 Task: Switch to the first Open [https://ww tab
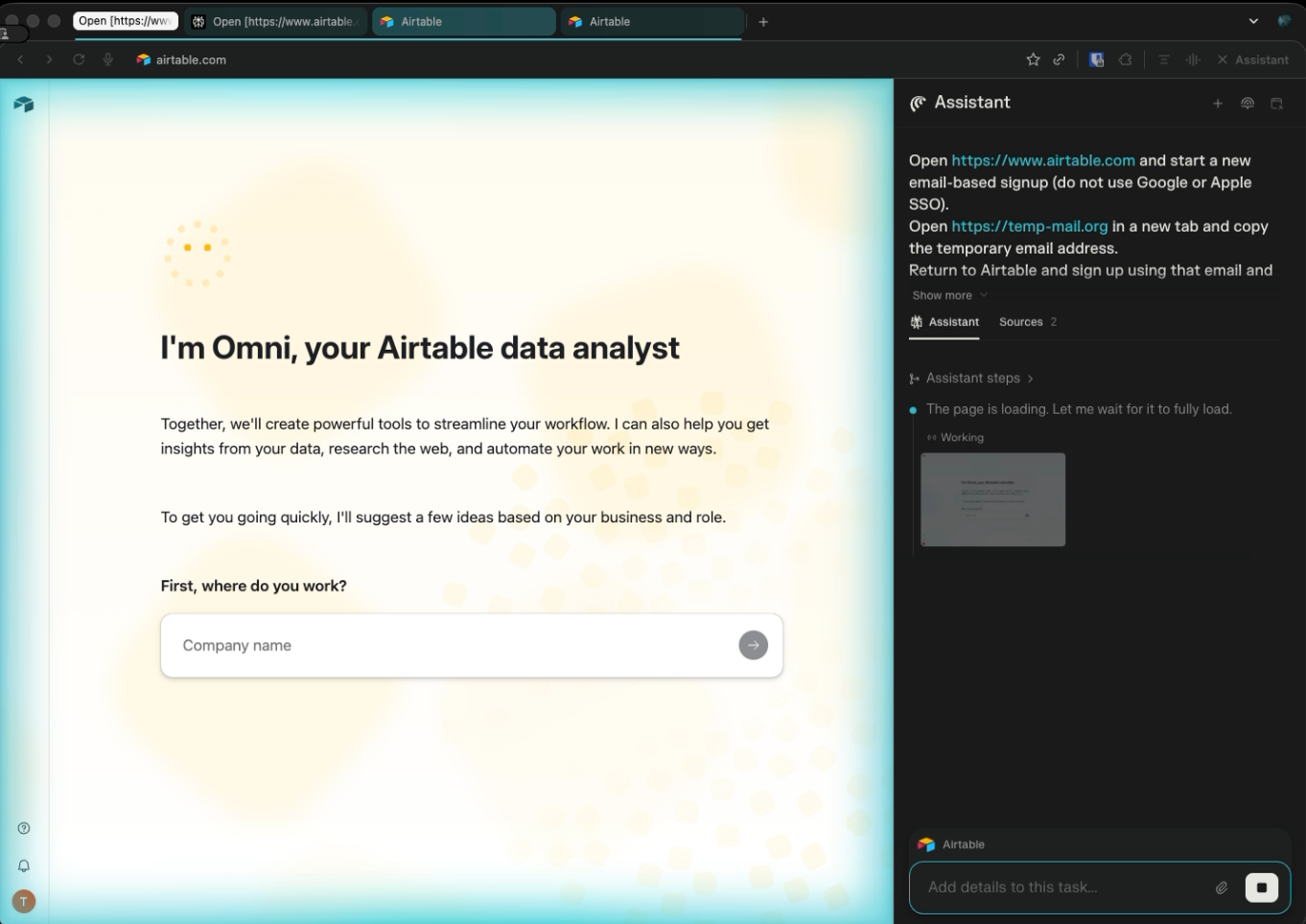coord(127,21)
